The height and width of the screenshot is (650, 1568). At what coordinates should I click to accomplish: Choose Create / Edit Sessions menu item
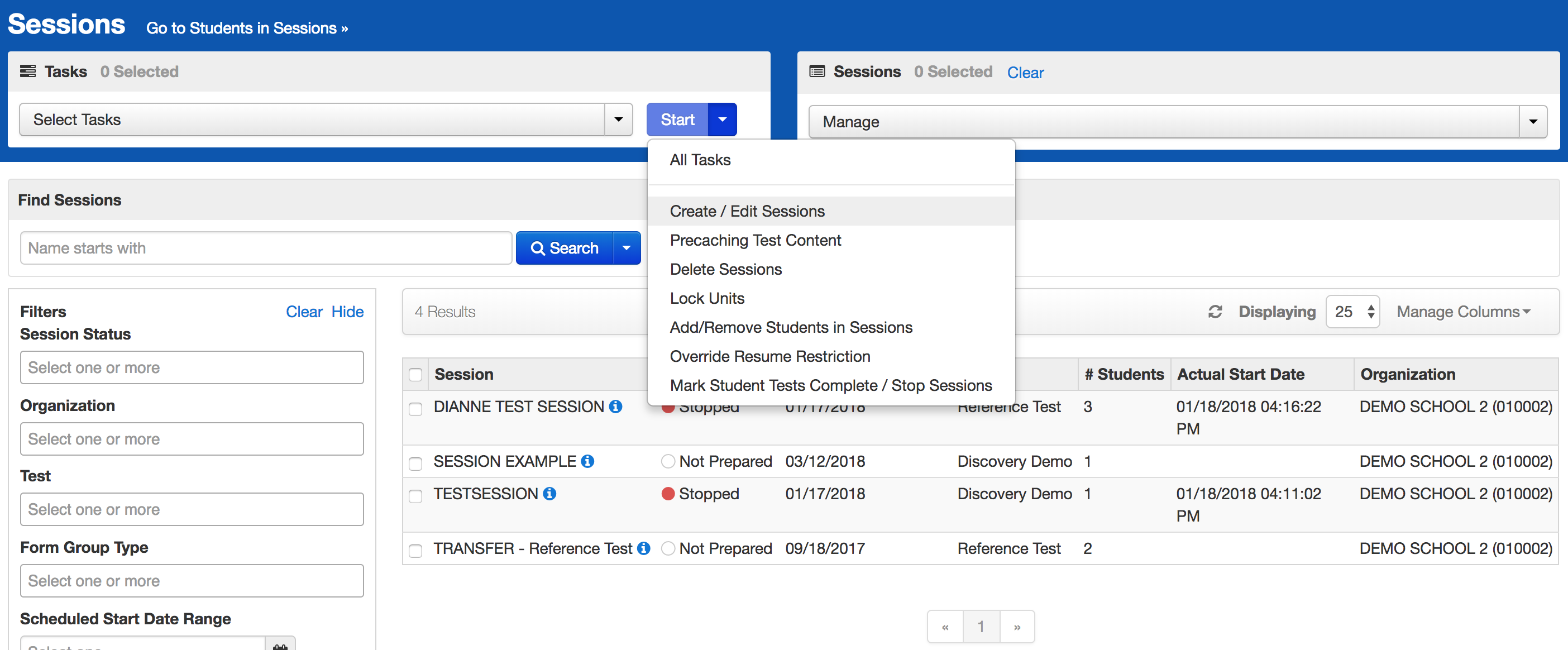[747, 211]
